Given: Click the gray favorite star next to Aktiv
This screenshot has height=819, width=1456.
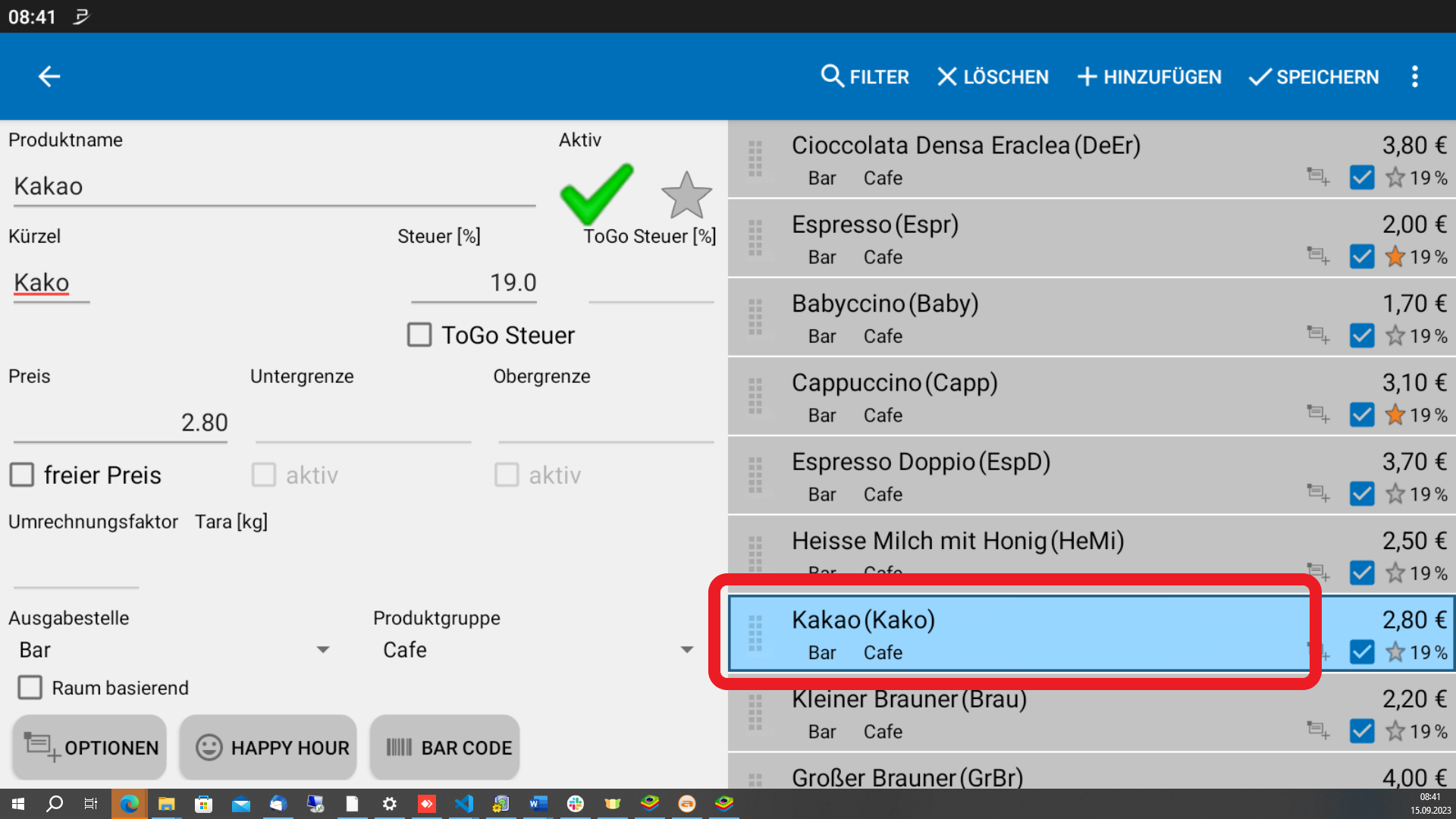Looking at the screenshot, I should tap(686, 195).
